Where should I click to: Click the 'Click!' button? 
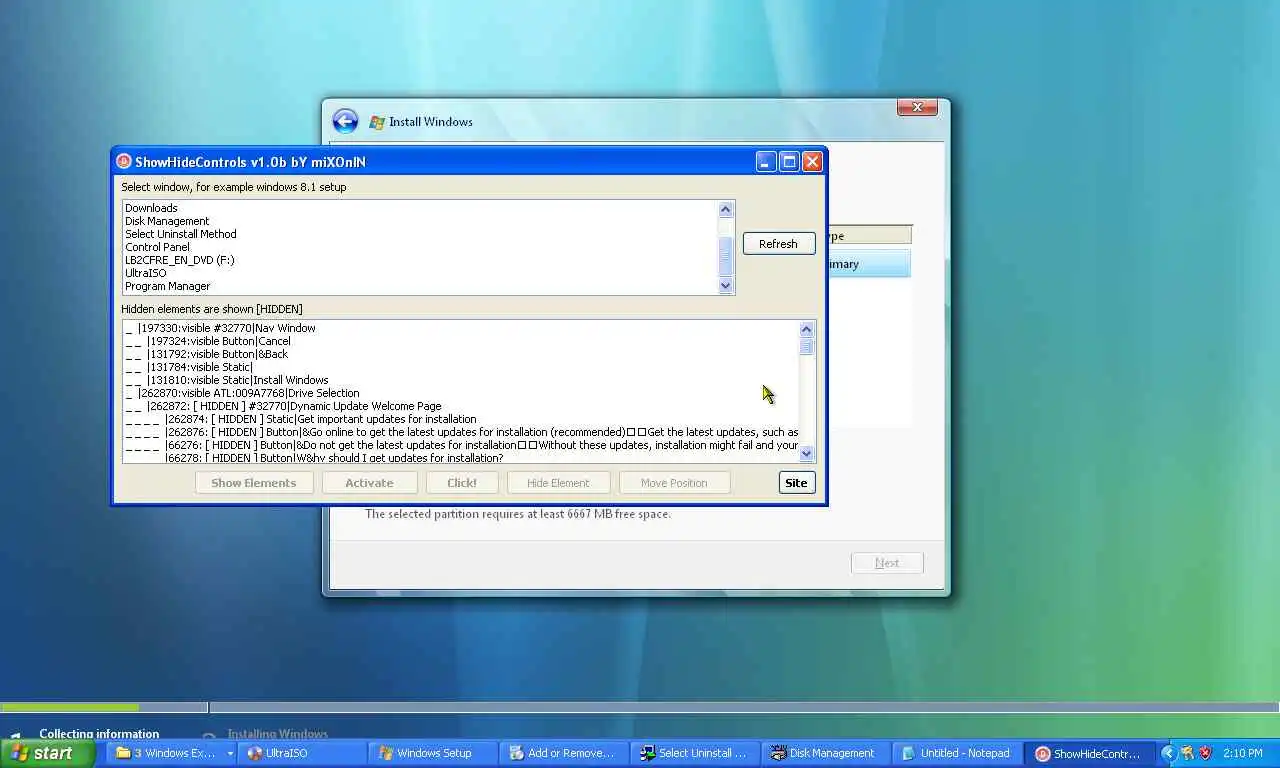tap(461, 483)
